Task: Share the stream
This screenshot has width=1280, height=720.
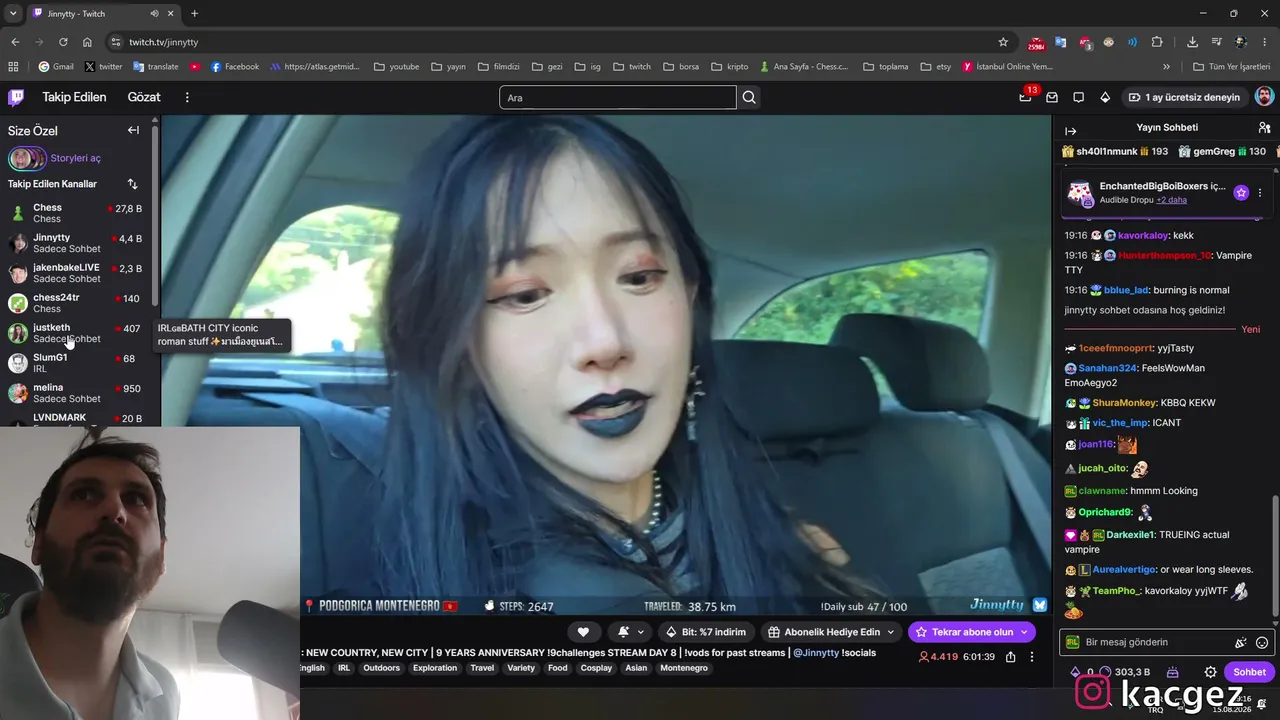Action: coord(1010,657)
